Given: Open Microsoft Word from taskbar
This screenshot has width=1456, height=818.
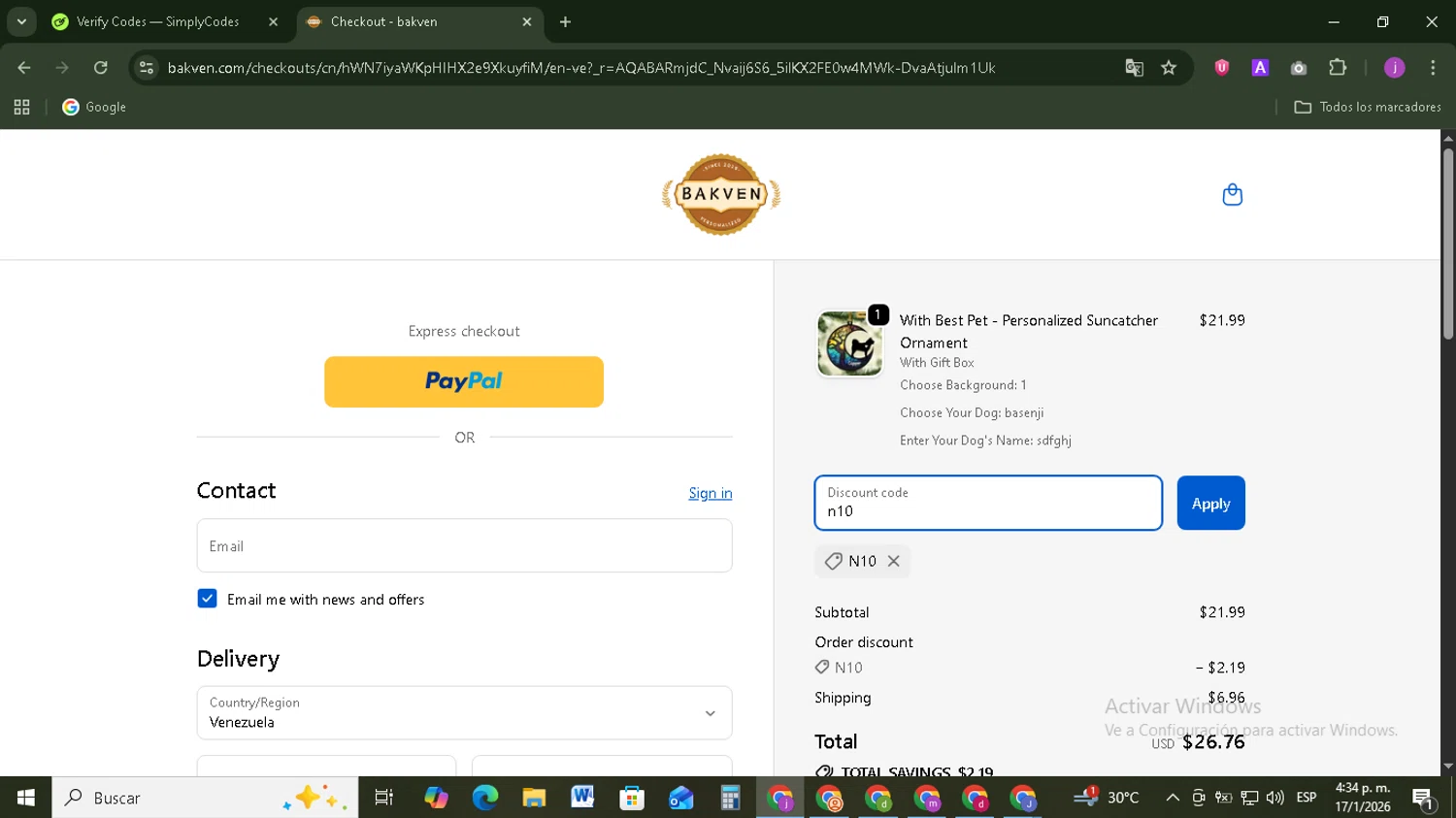Looking at the screenshot, I should [582, 798].
